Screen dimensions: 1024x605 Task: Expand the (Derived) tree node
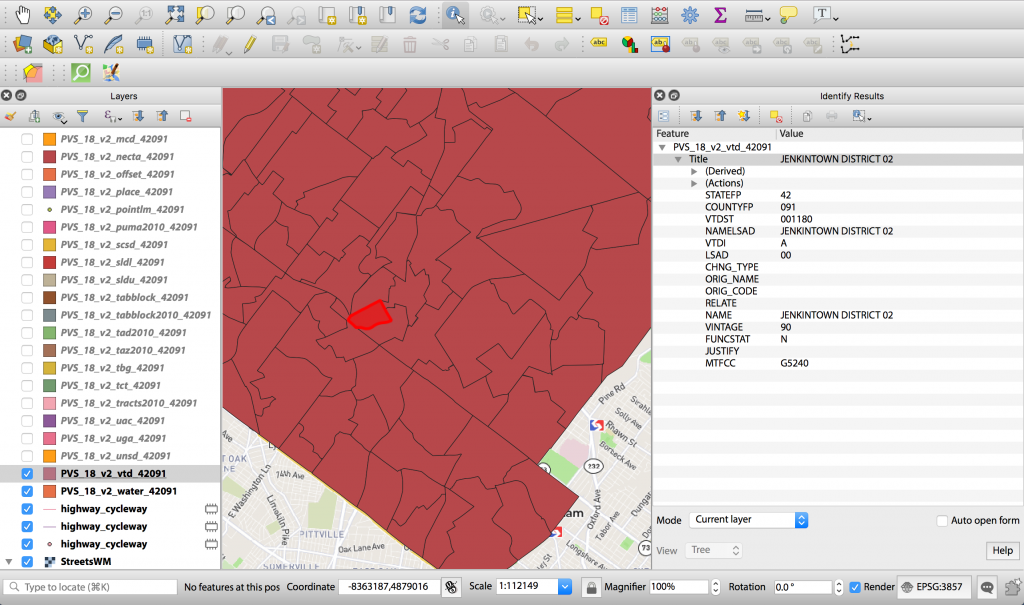[x=694, y=171]
